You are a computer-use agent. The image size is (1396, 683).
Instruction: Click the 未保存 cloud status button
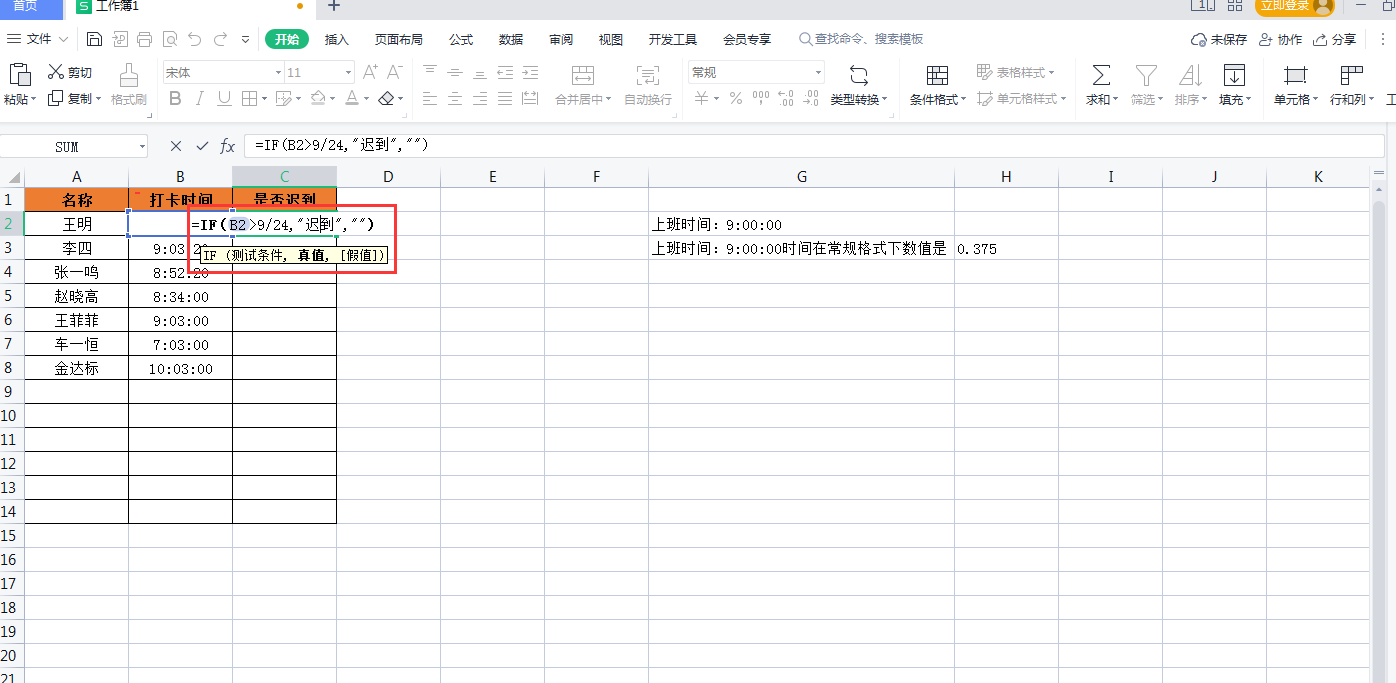[1219, 40]
